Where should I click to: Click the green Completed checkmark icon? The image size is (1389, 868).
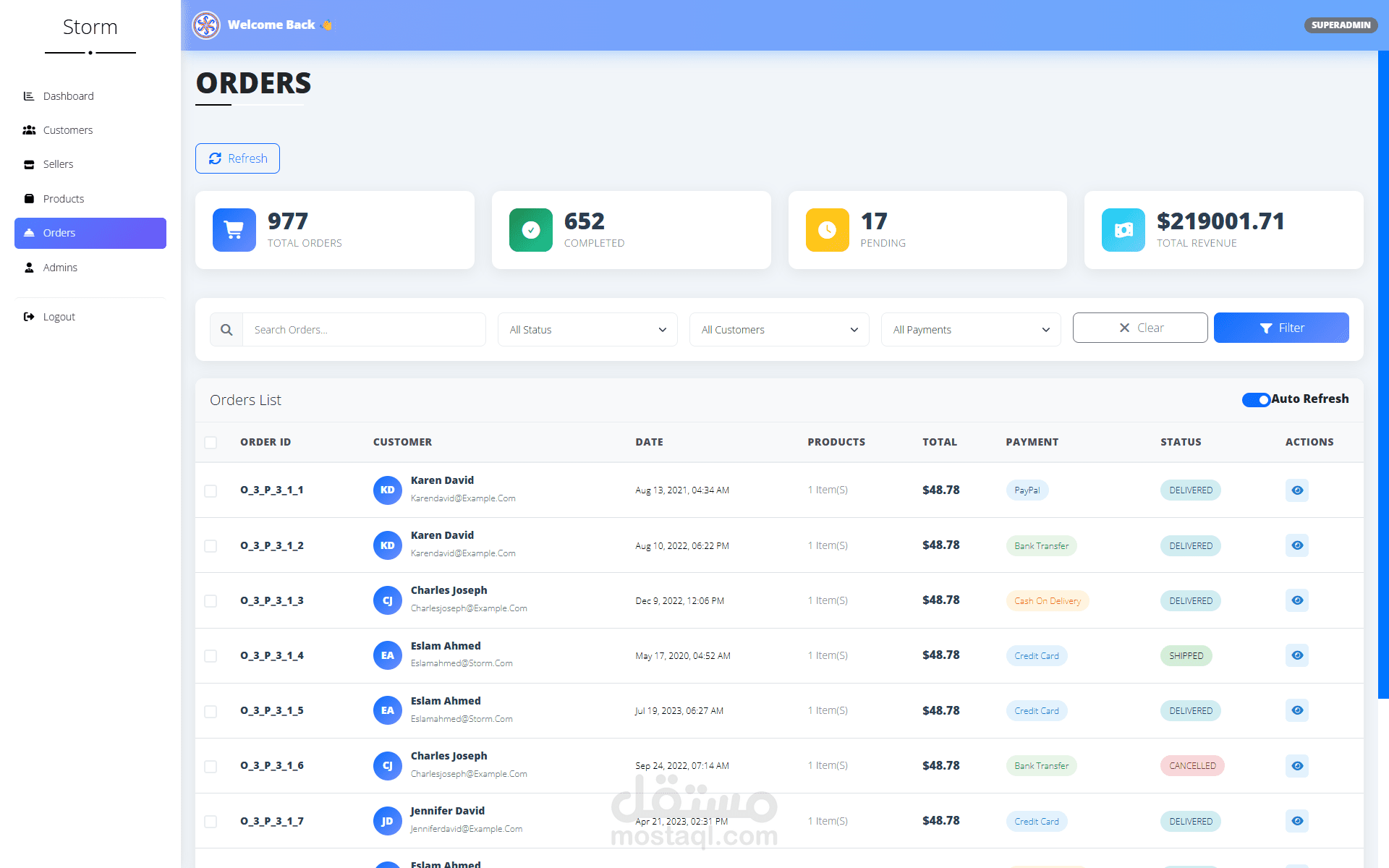click(530, 230)
